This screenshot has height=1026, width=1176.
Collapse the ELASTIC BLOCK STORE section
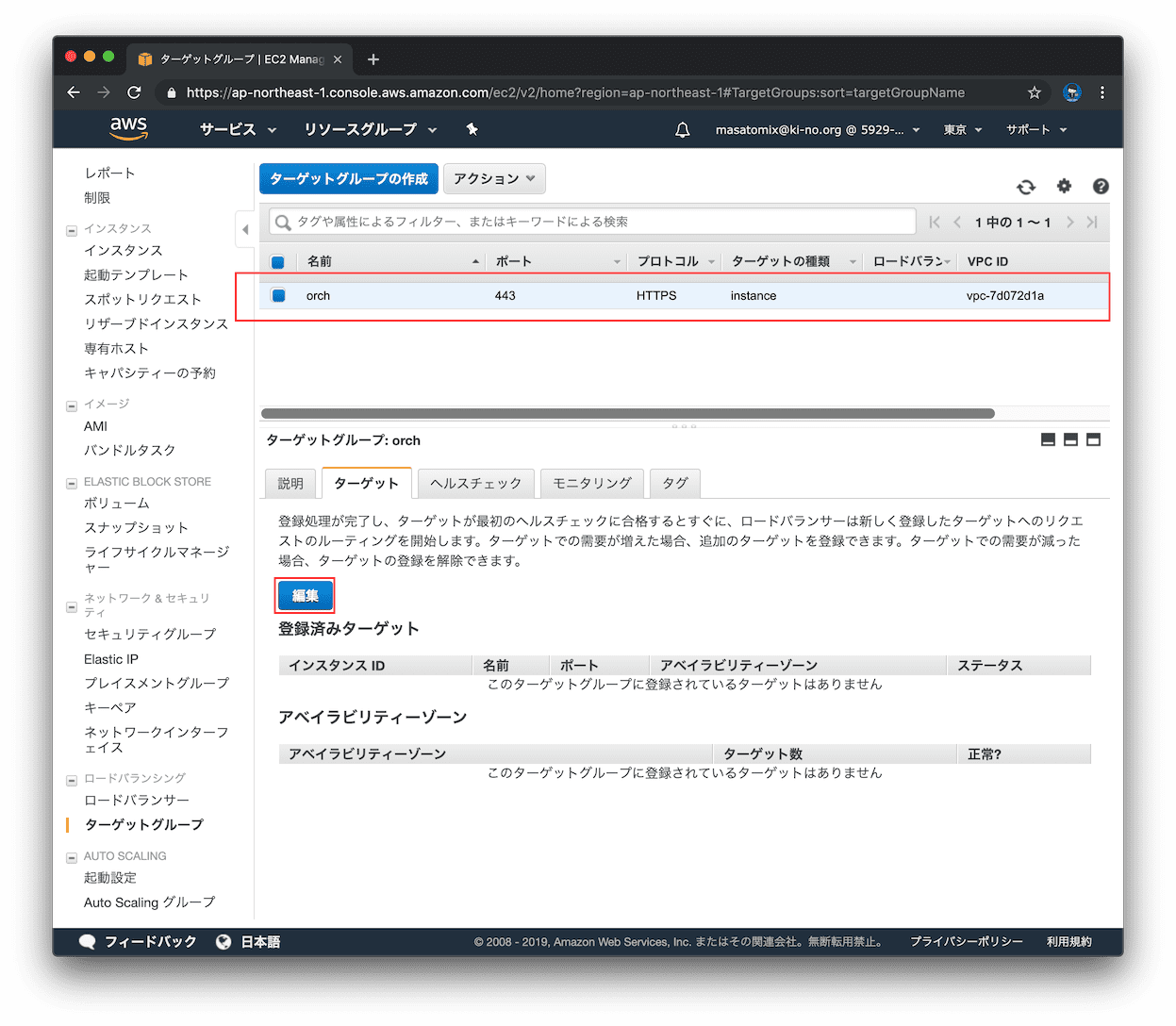72,483
